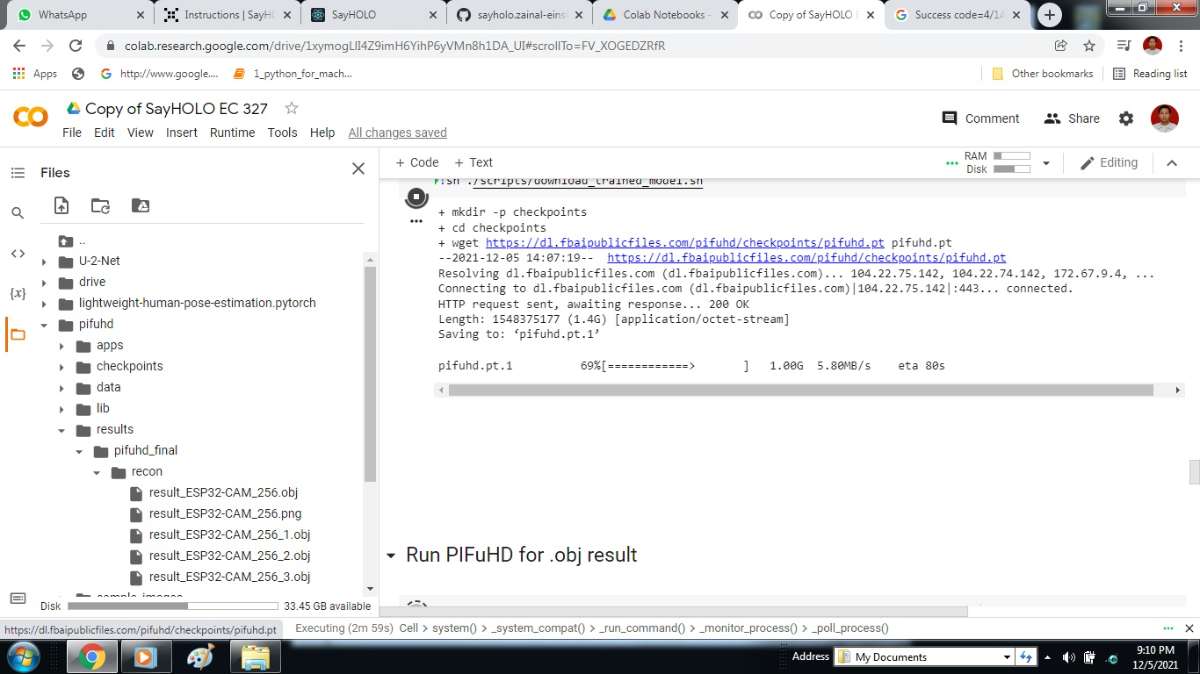The width and height of the screenshot is (1200, 674).
Task: Open the Editing mode selector
Action: [x=1108, y=163]
